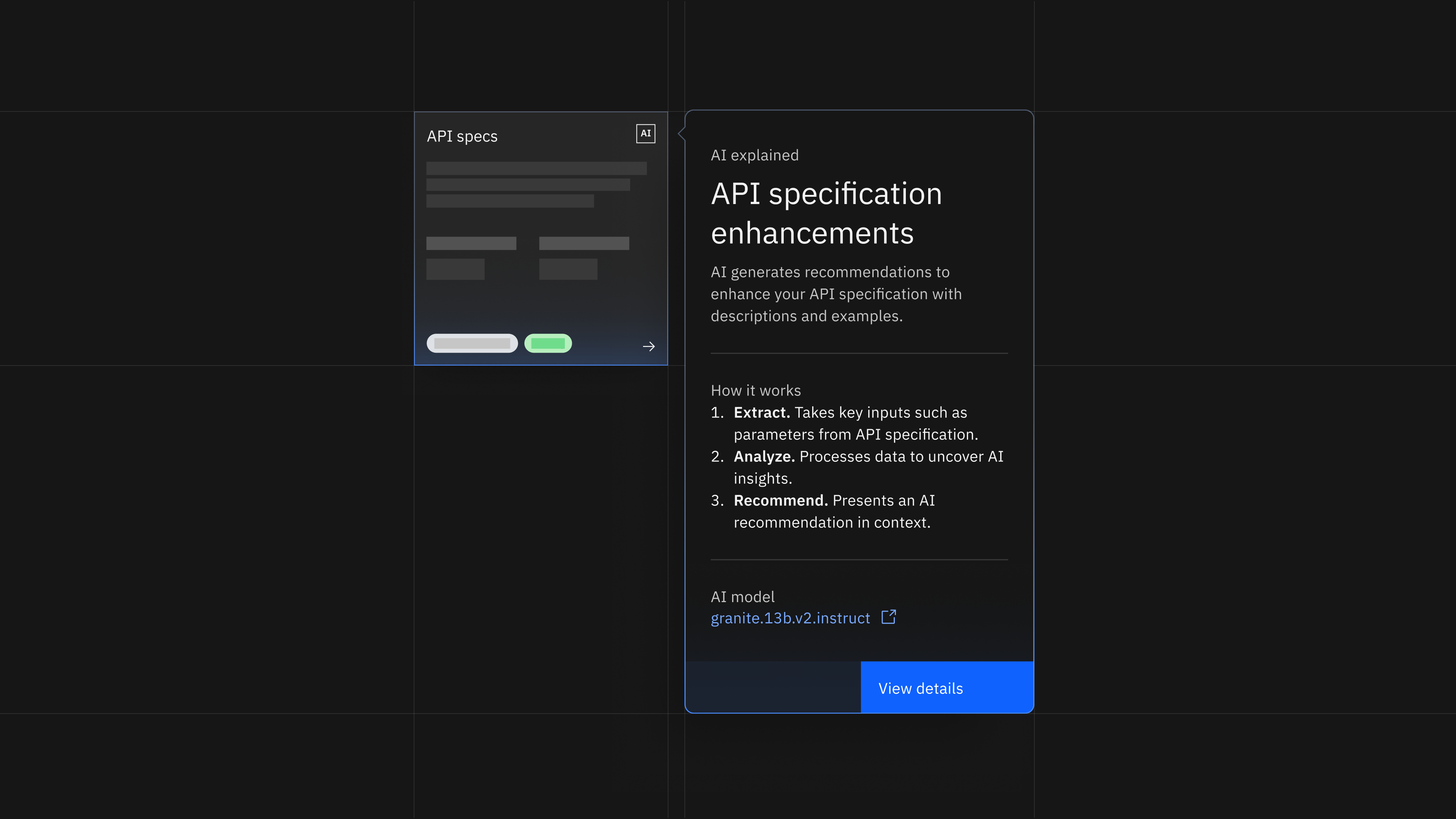Viewport: 1456px width, 819px height.
Task: Click the 'AI explained' label
Action: coord(755,155)
